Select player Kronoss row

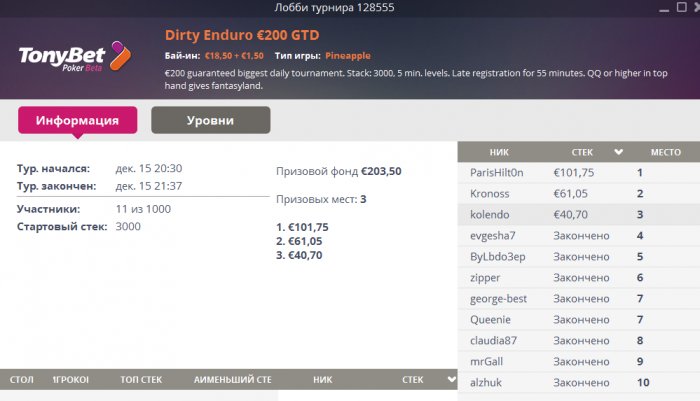[x=579, y=194]
